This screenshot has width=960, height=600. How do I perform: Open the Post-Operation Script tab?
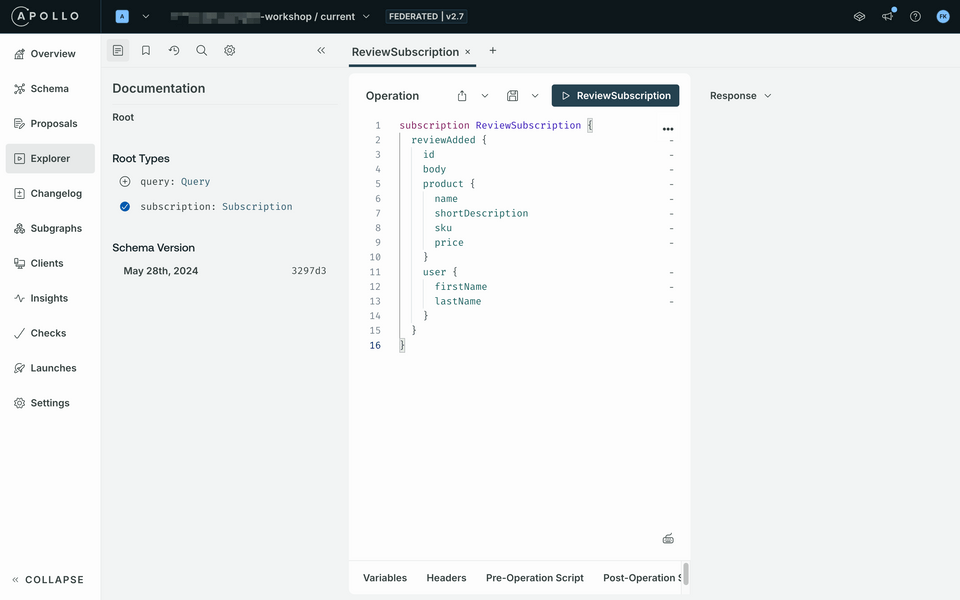pos(642,577)
